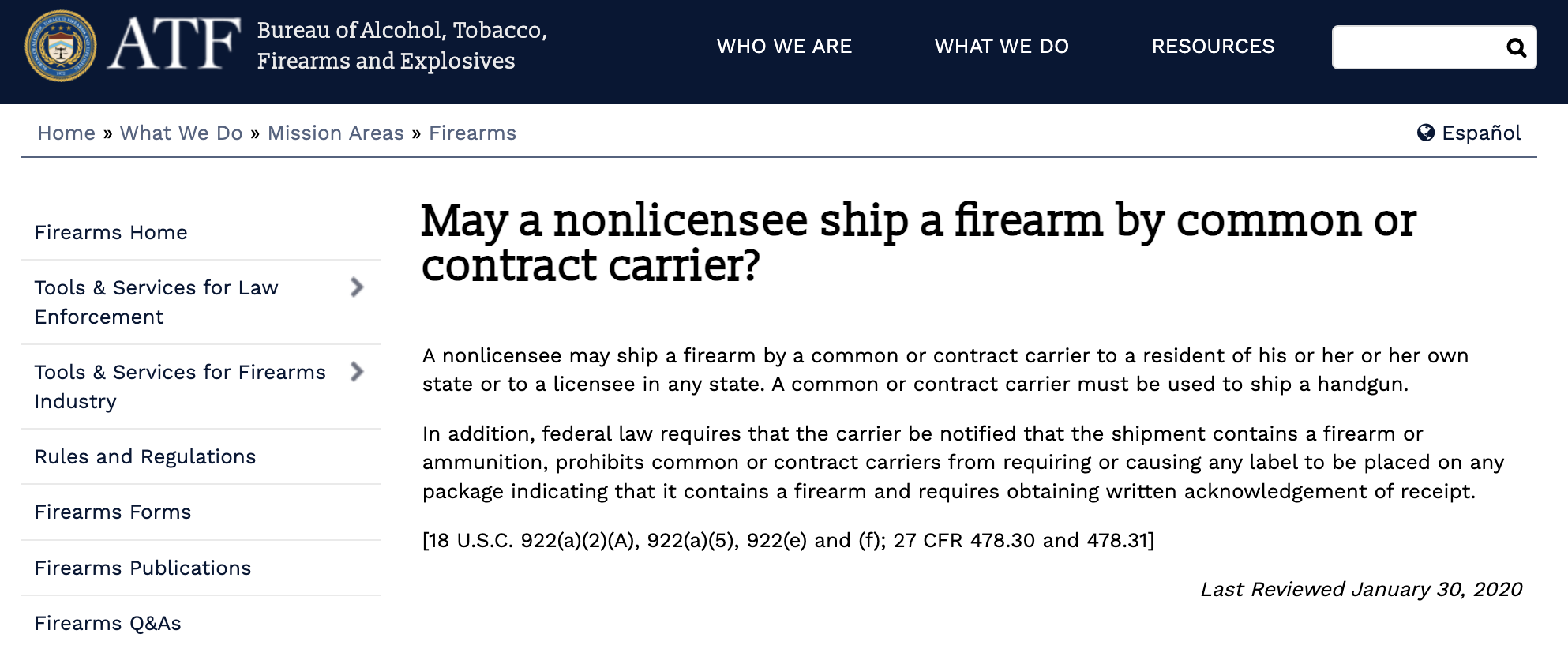
Task: Switch language to Español
Action: pos(1480,133)
